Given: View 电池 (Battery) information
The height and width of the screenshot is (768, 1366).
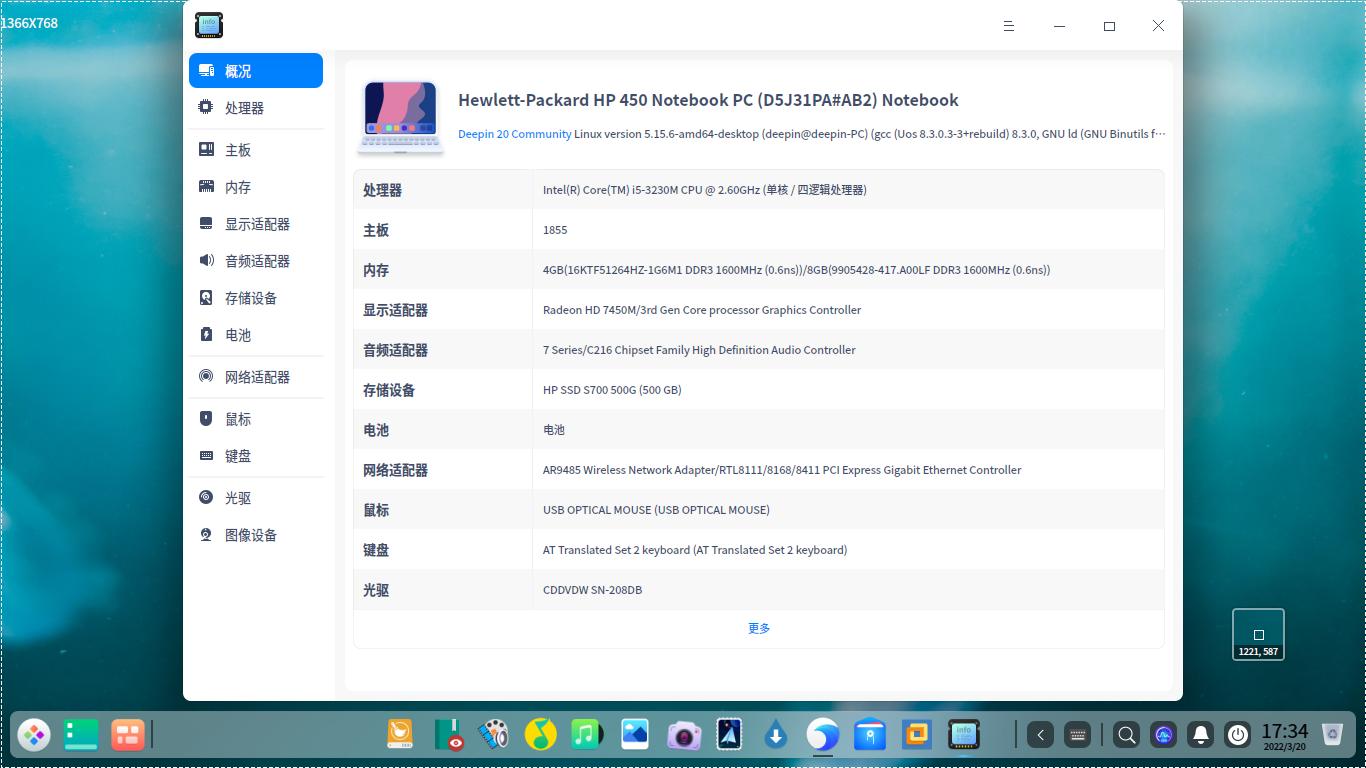Looking at the screenshot, I should pos(238,335).
